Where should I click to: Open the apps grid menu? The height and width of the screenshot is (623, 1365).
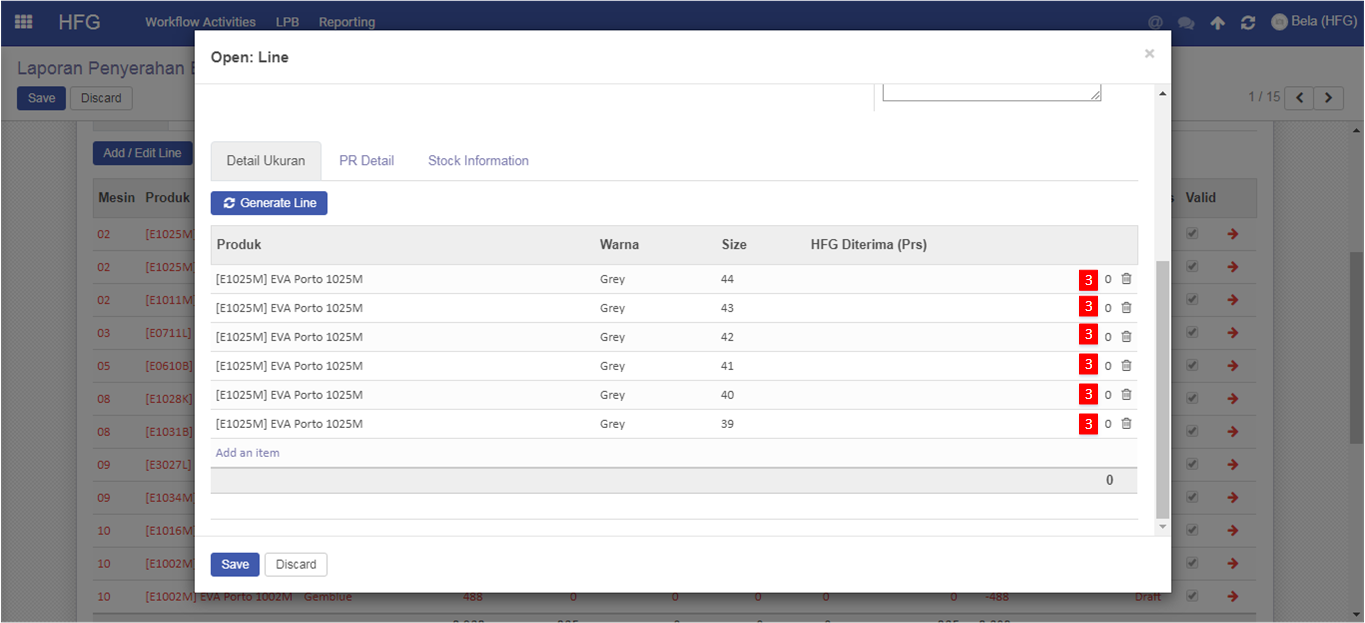pyautogui.click(x=23, y=21)
